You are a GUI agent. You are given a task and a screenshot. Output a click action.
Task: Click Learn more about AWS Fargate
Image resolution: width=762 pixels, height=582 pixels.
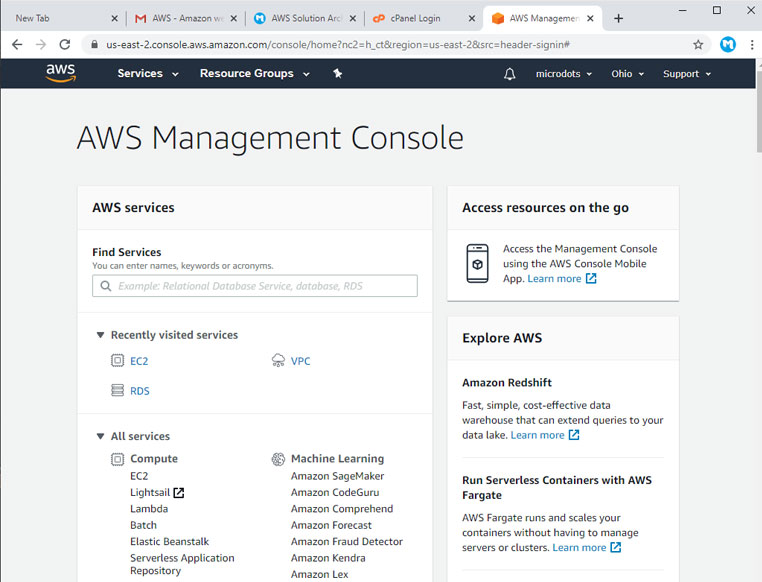point(579,548)
